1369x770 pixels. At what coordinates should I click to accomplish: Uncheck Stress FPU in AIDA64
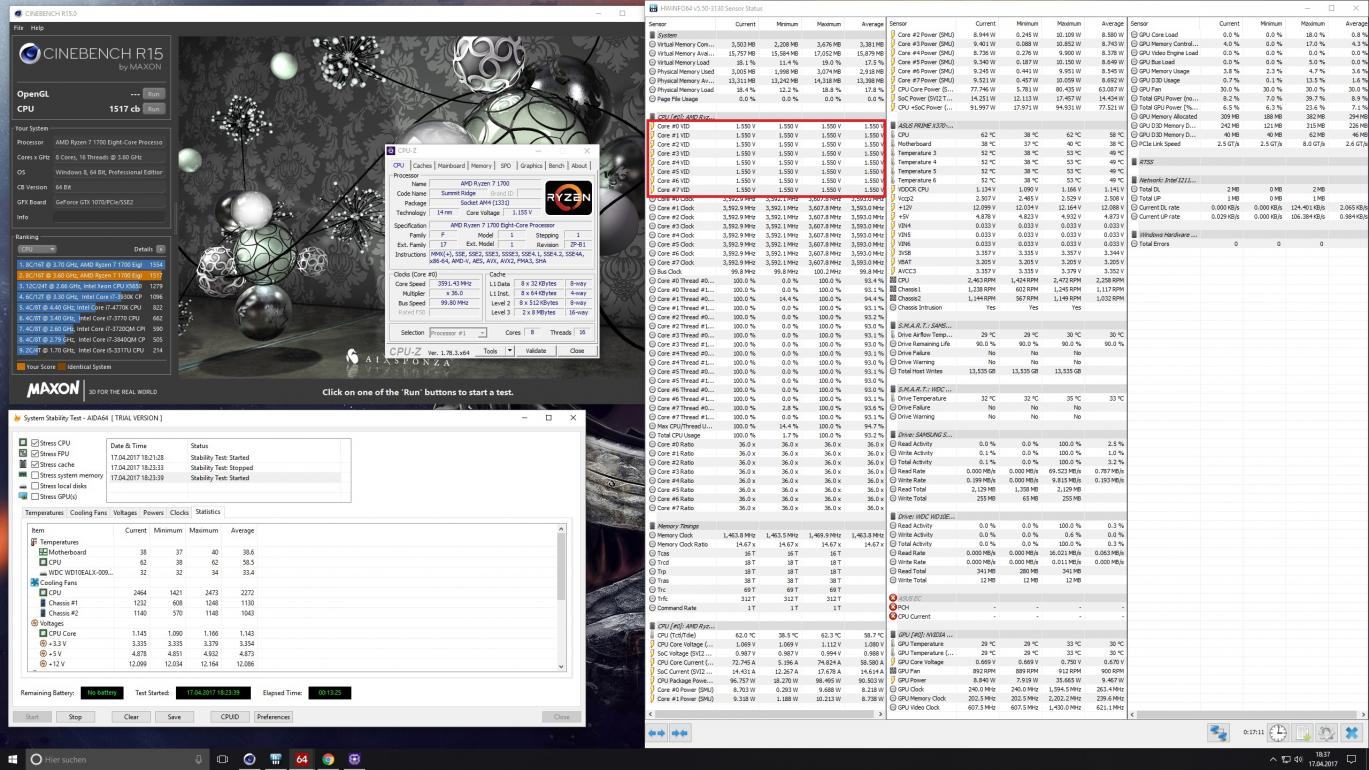[x=37, y=454]
